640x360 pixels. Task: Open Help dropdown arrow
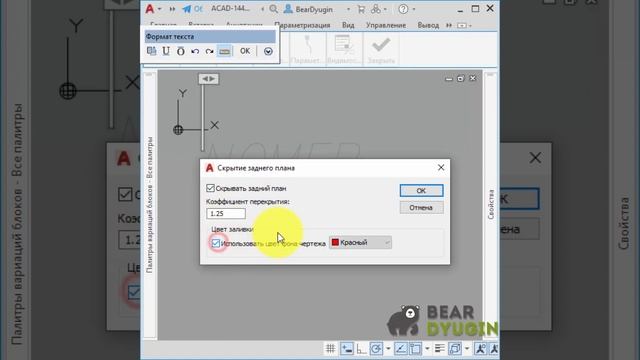click(413, 9)
